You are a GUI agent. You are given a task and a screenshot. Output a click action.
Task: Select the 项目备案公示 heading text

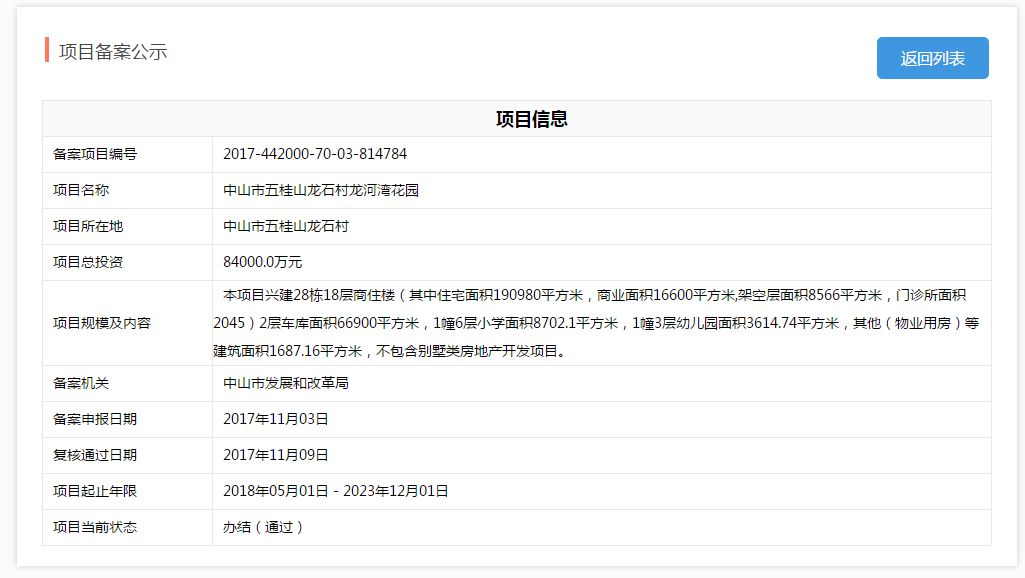click(113, 52)
